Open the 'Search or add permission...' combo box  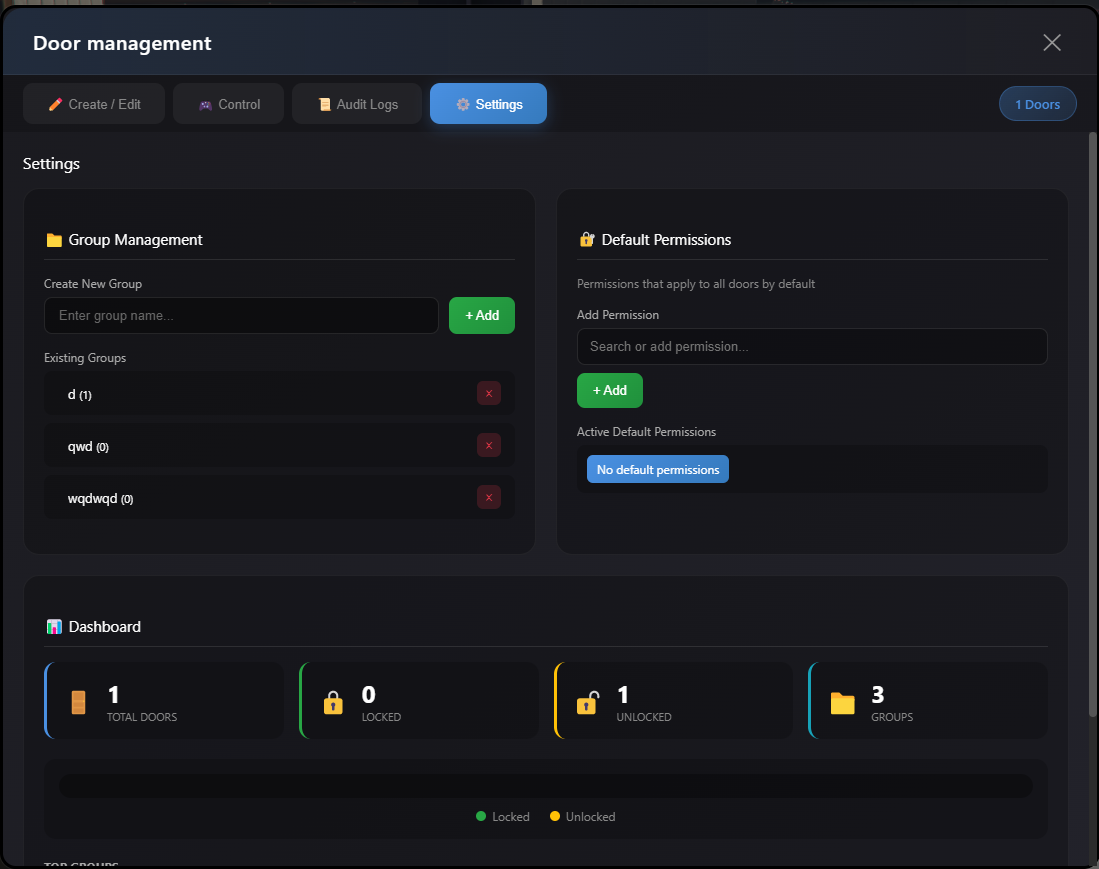click(x=811, y=347)
